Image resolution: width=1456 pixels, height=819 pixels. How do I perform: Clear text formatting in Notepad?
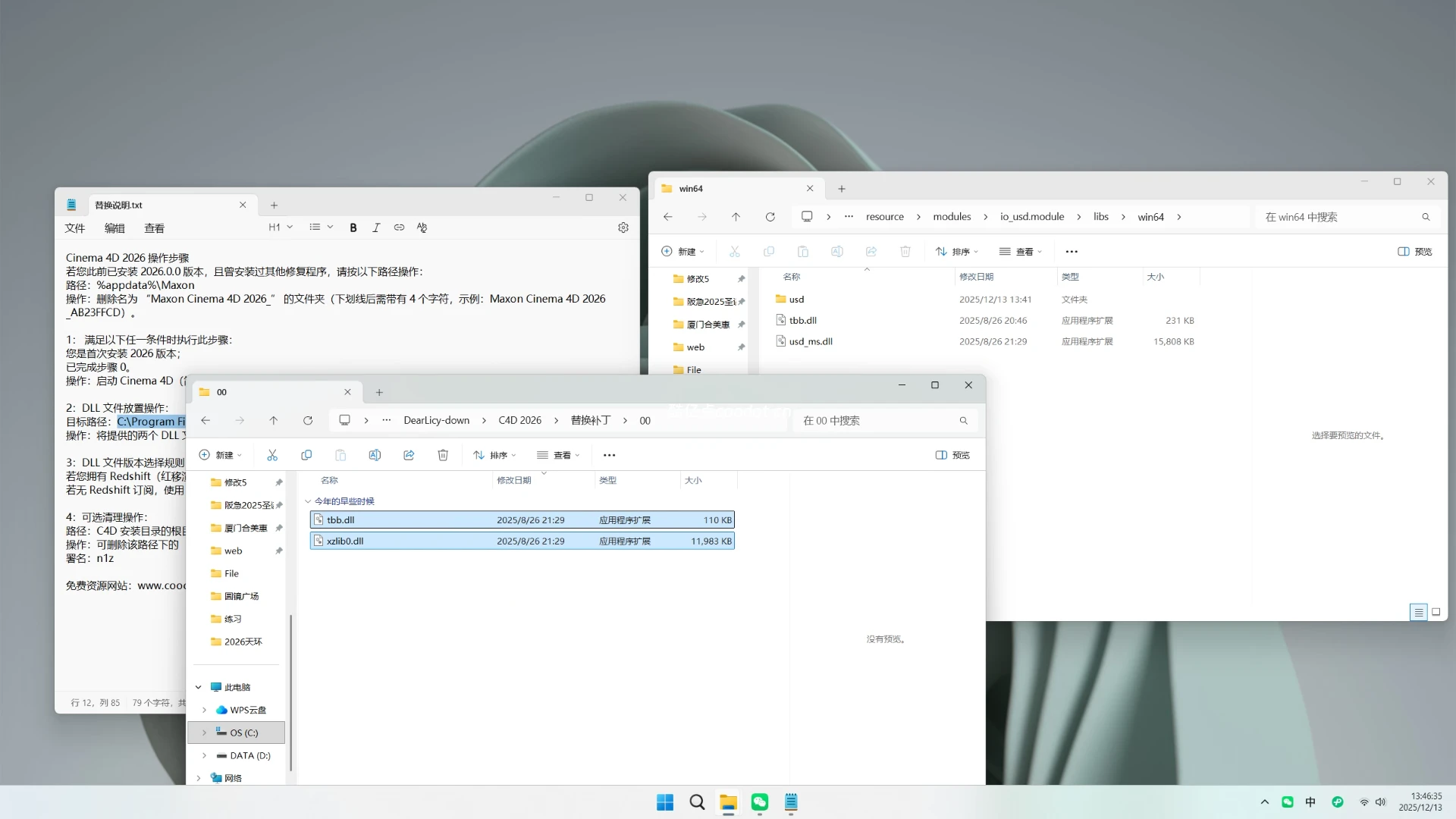(422, 227)
